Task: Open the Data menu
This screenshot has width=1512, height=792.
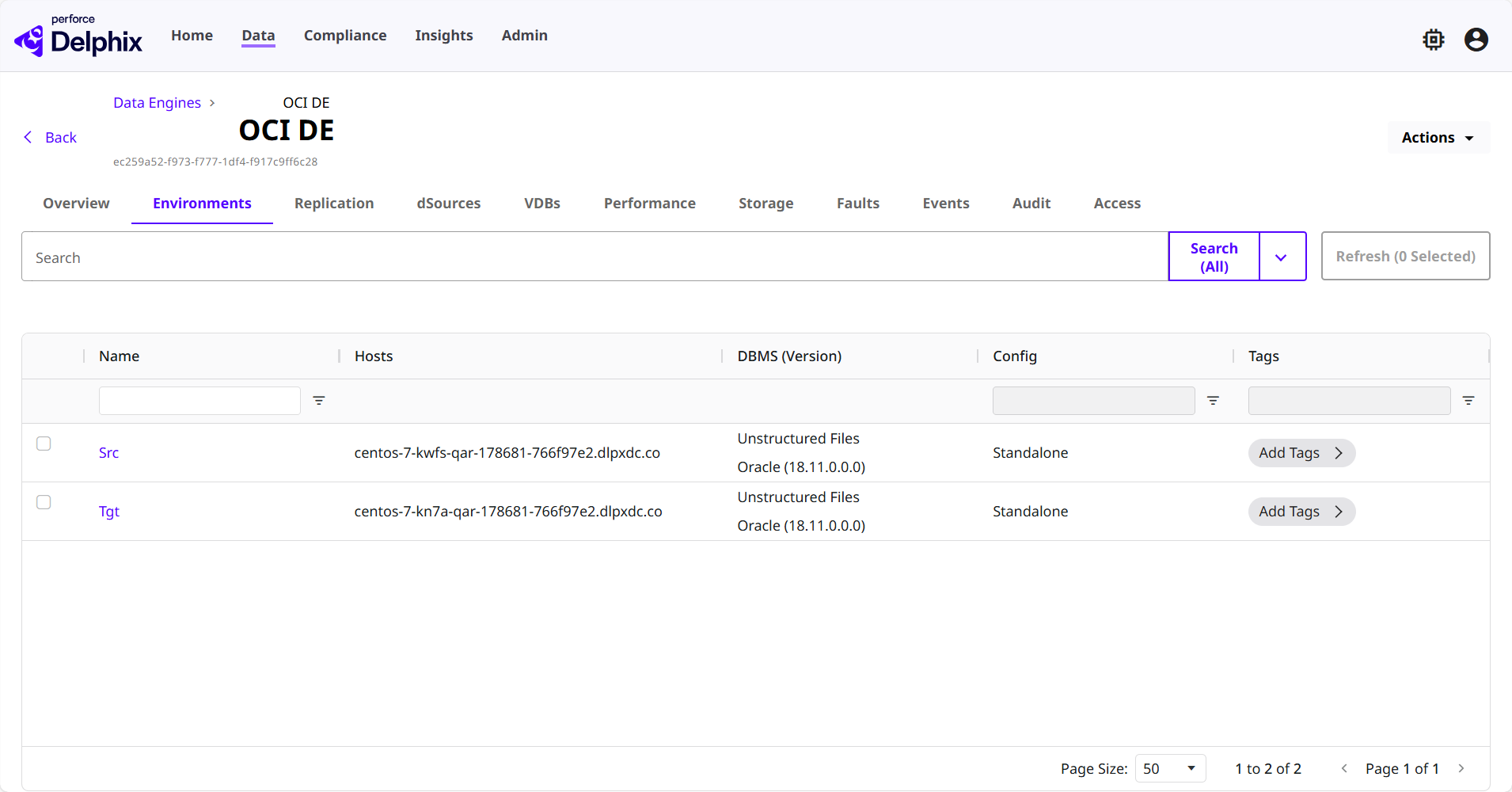Action: tap(258, 36)
